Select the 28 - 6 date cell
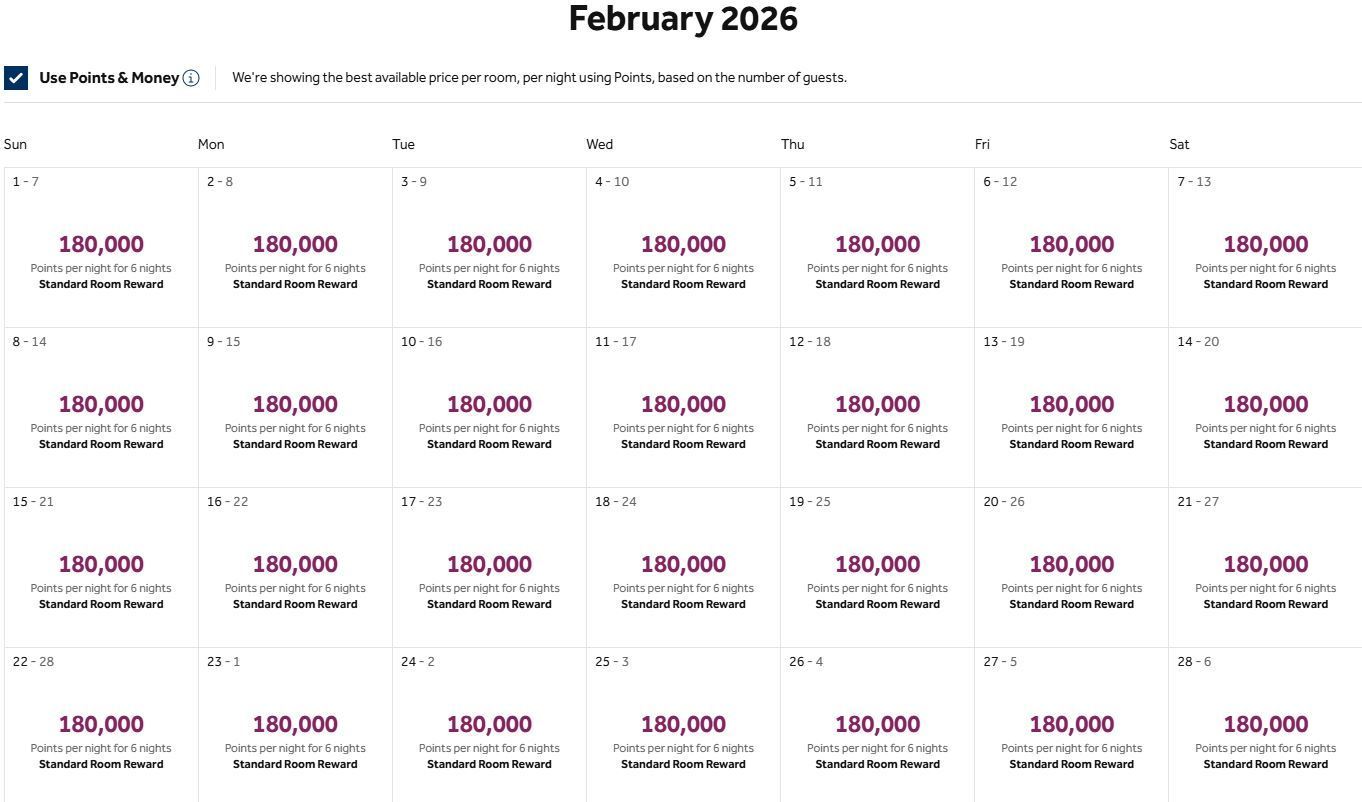1362x802 pixels. coord(1265,725)
